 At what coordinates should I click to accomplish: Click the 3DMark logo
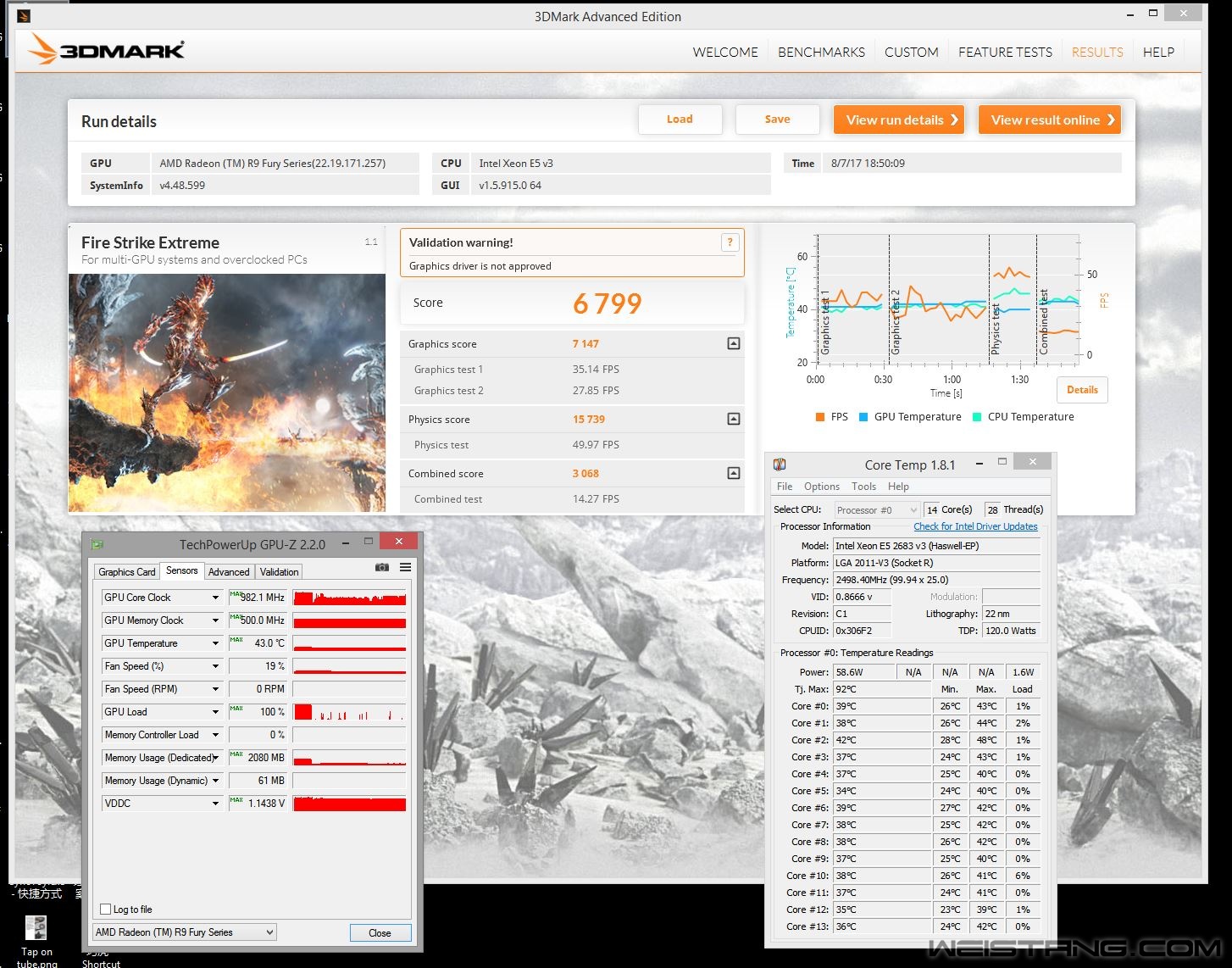(x=106, y=50)
